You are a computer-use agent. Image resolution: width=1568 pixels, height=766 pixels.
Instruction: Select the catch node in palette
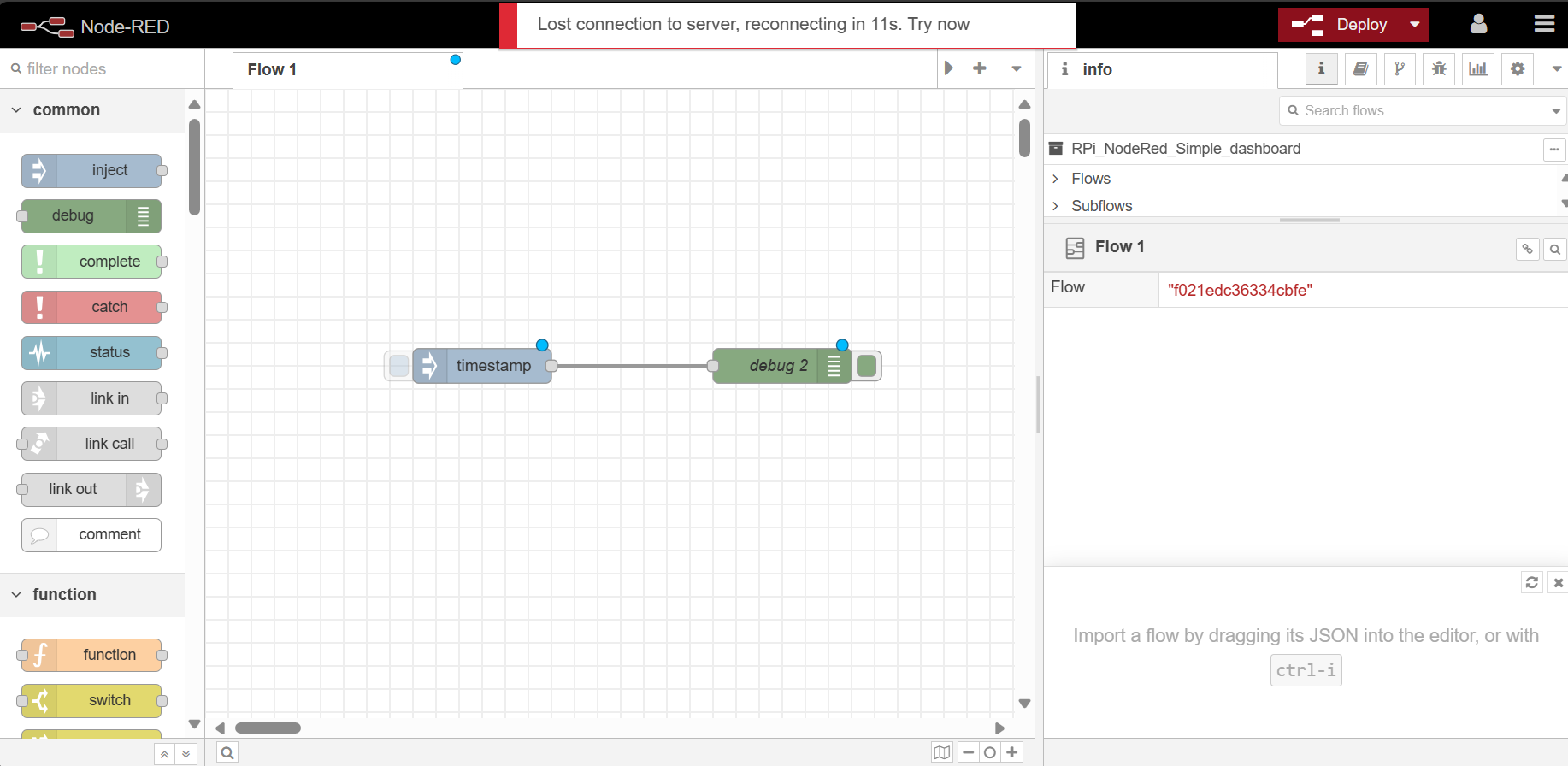pyautogui.click(x=91, y=307)
